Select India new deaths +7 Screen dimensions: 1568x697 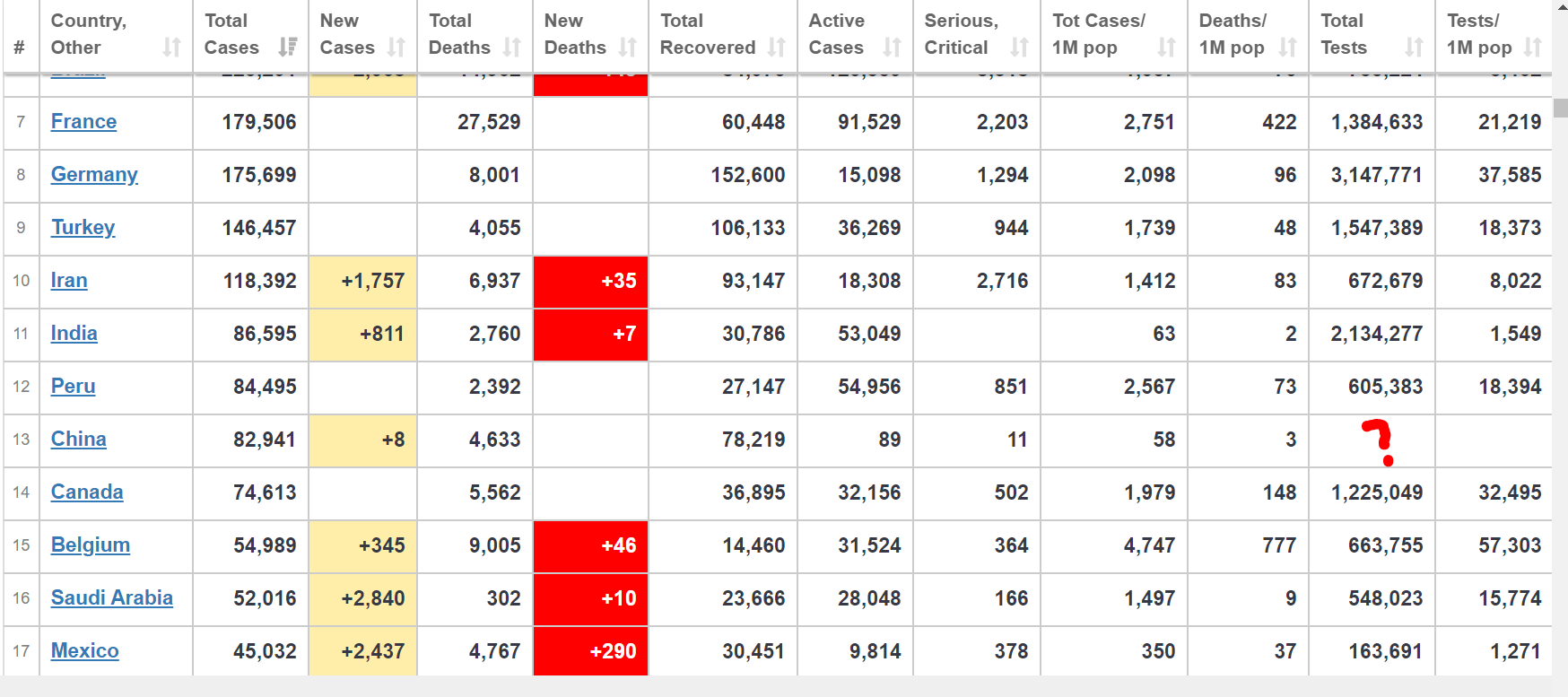point(624,334)
